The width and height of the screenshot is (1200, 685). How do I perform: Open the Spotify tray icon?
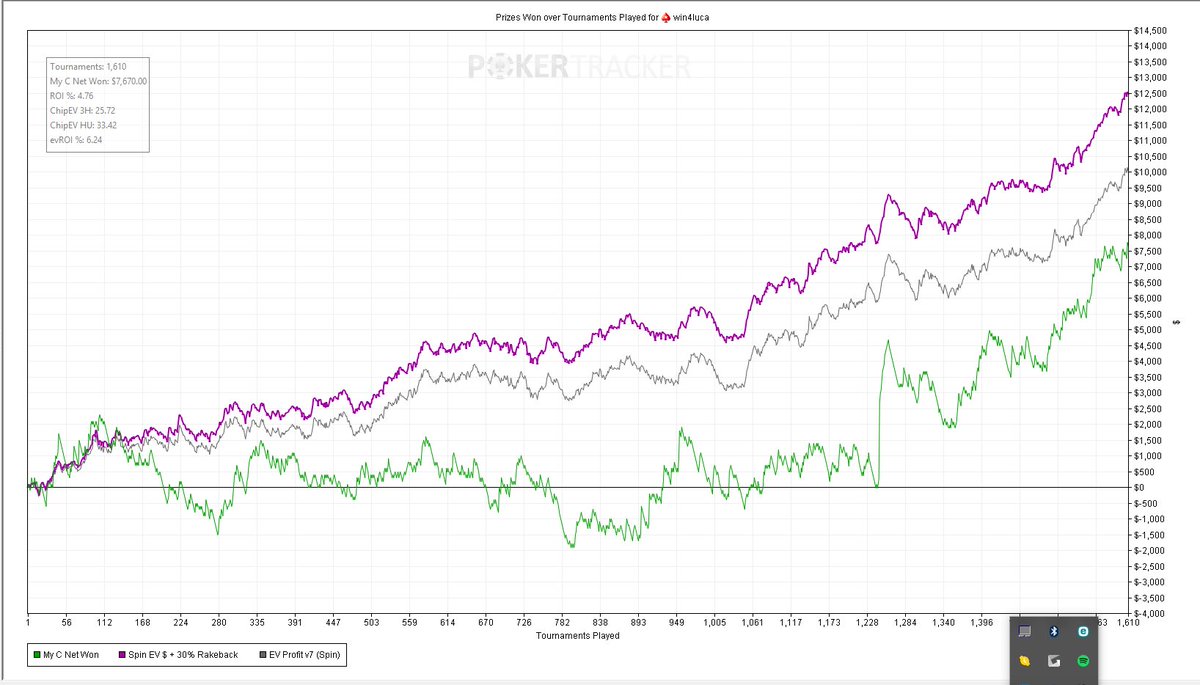click(x=1084, y=661)
